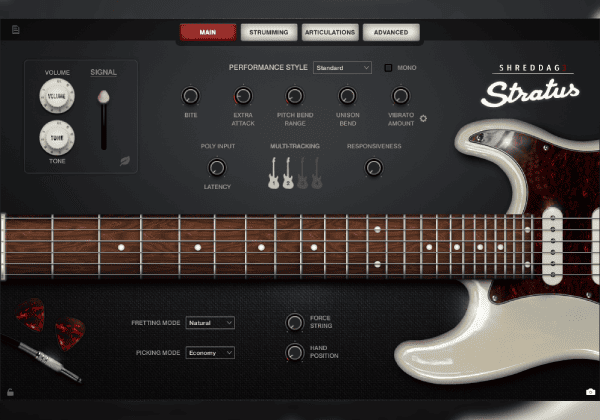
Task: Click the Unison Bend knob
Action: 347,96
